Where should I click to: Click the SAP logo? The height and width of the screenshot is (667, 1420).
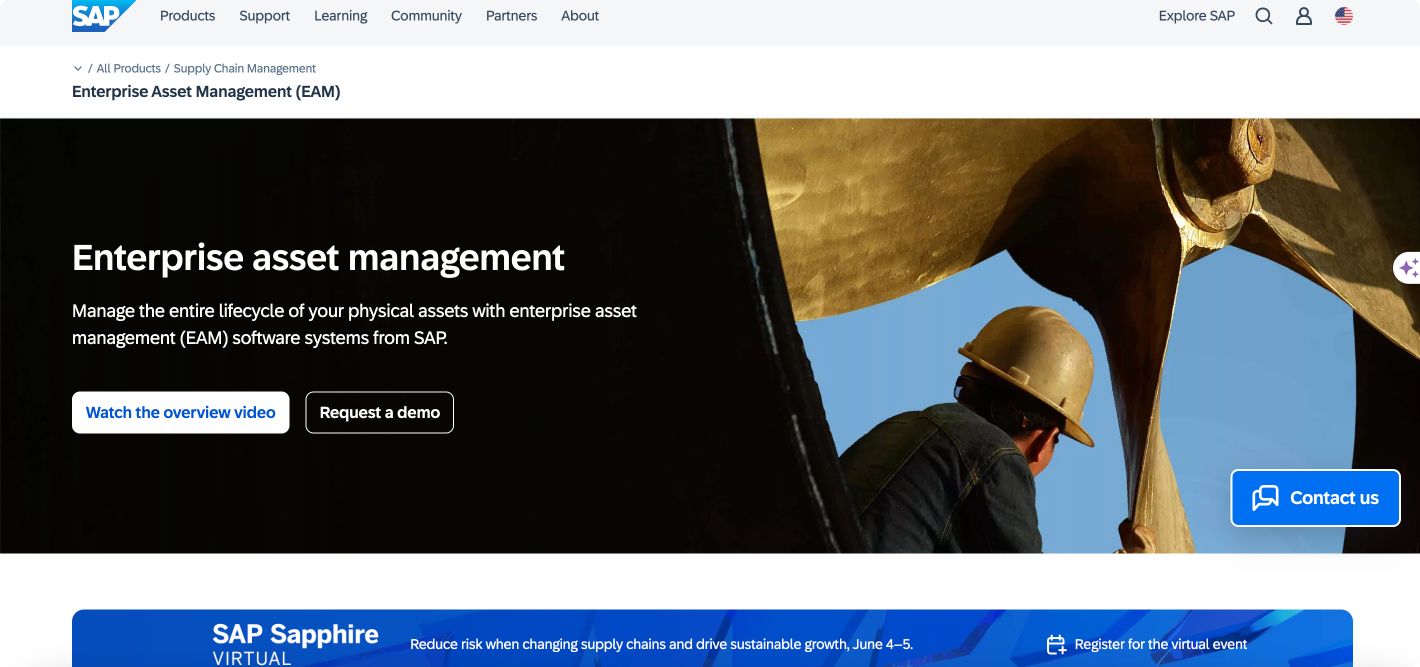[x=103, y=16]
